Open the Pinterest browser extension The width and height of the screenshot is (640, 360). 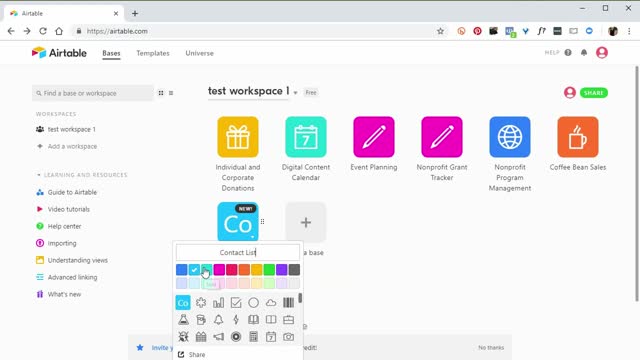click(477, 31)
